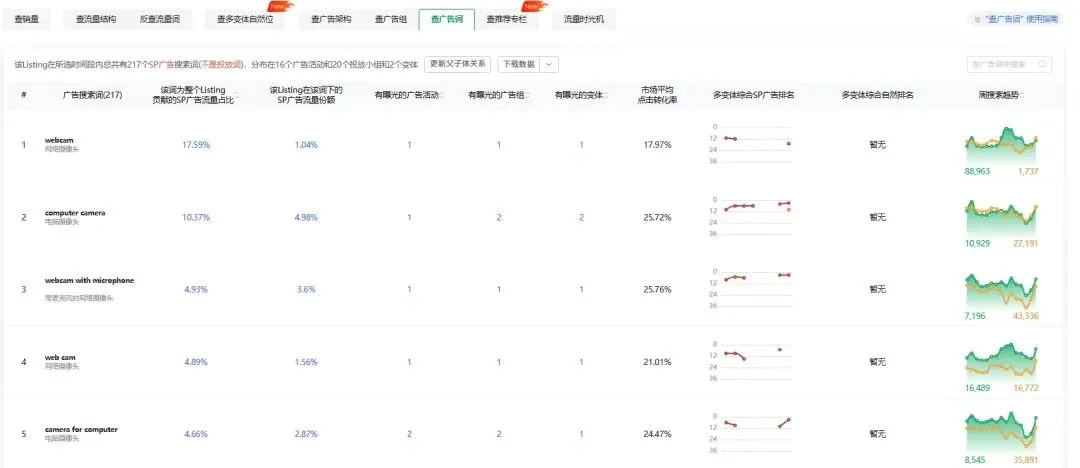Click the 4.93% traffic share value

coord(196,289)
